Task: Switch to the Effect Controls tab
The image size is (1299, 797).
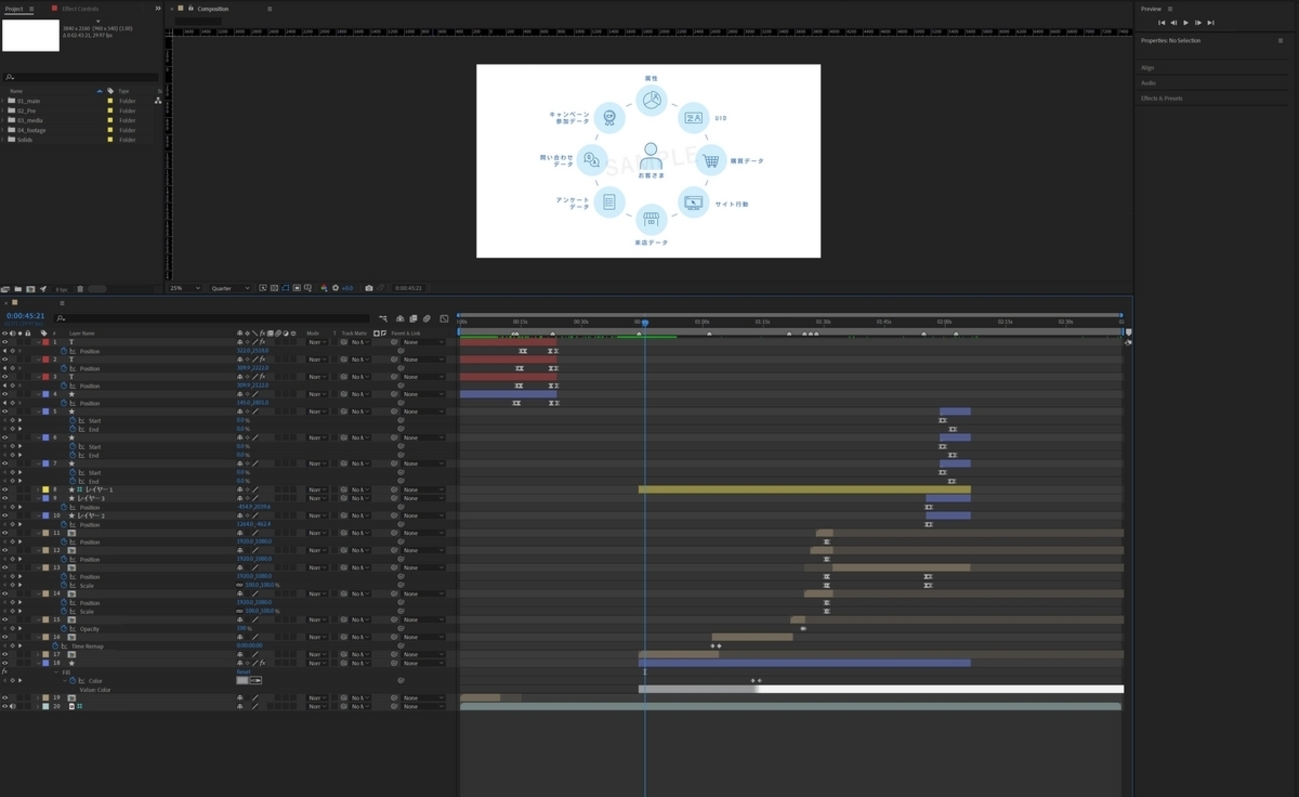Action: (78, 9)
